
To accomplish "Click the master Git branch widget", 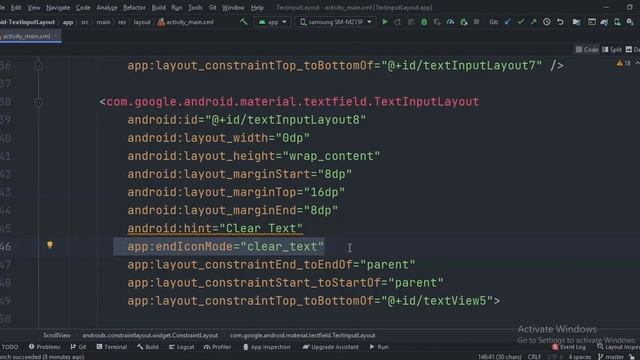I will (611, 357).
